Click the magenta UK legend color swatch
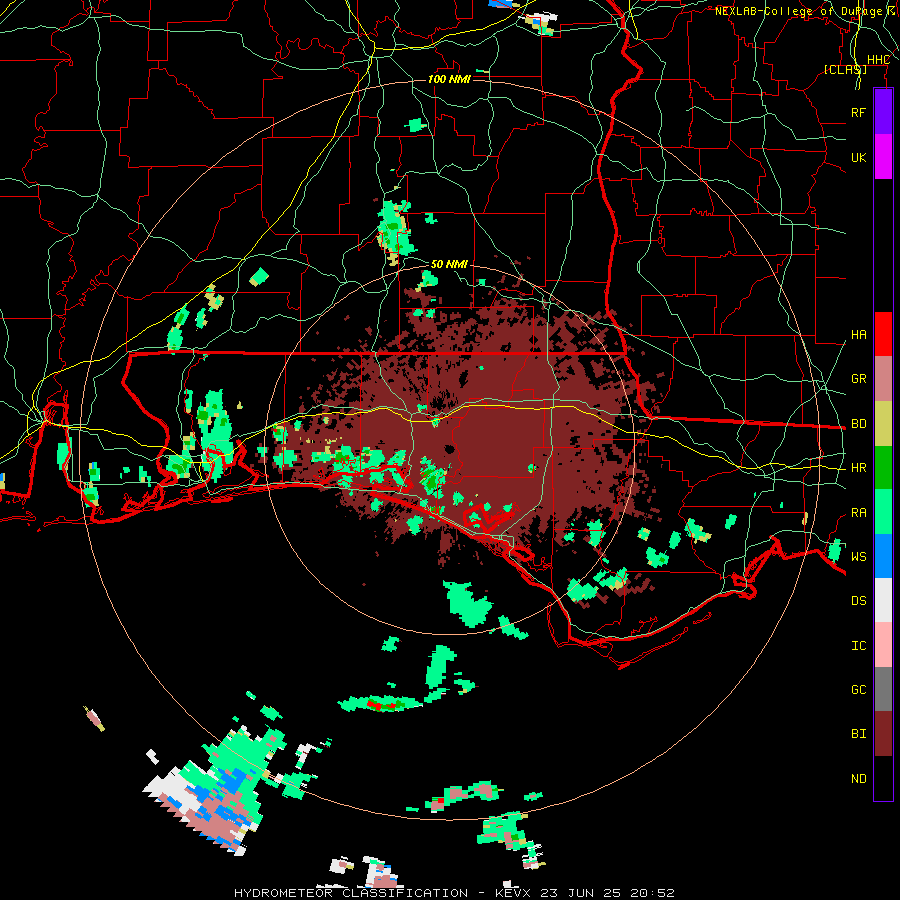900x900 pixels. [883, 157]
